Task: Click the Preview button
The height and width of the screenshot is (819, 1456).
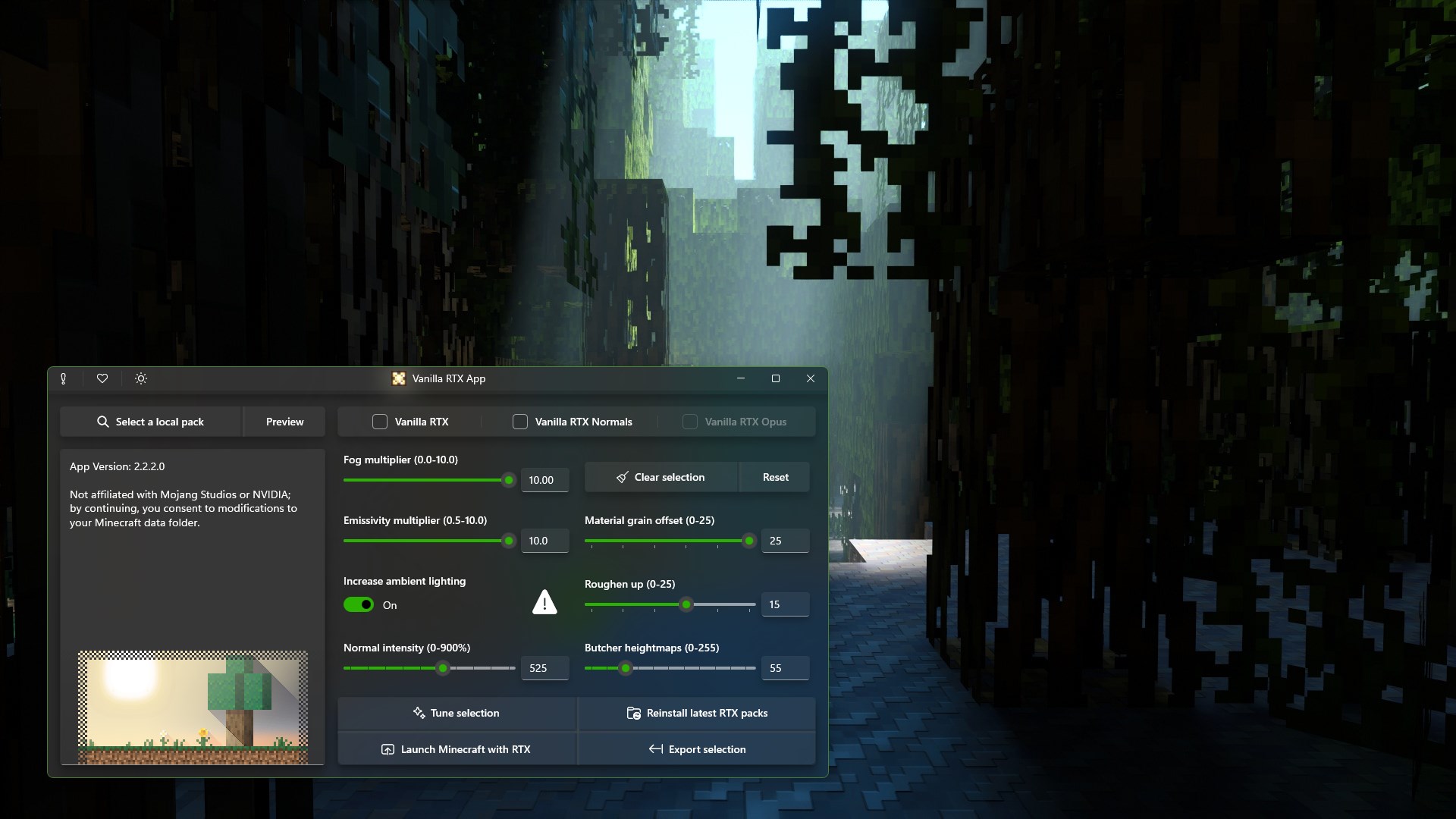Action: coord(284,422)
